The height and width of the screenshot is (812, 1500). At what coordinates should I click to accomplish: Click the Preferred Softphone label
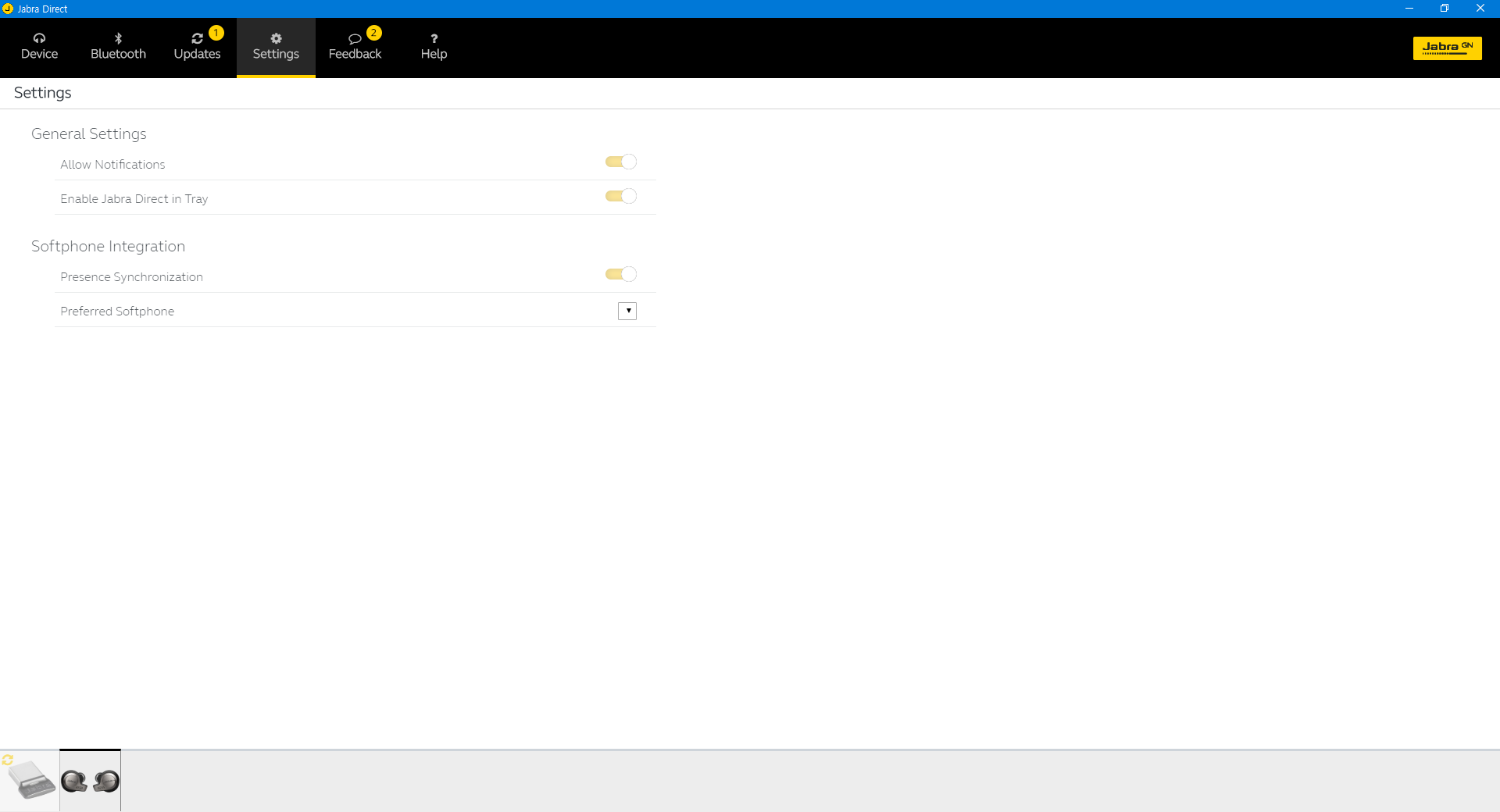[117, 312]
